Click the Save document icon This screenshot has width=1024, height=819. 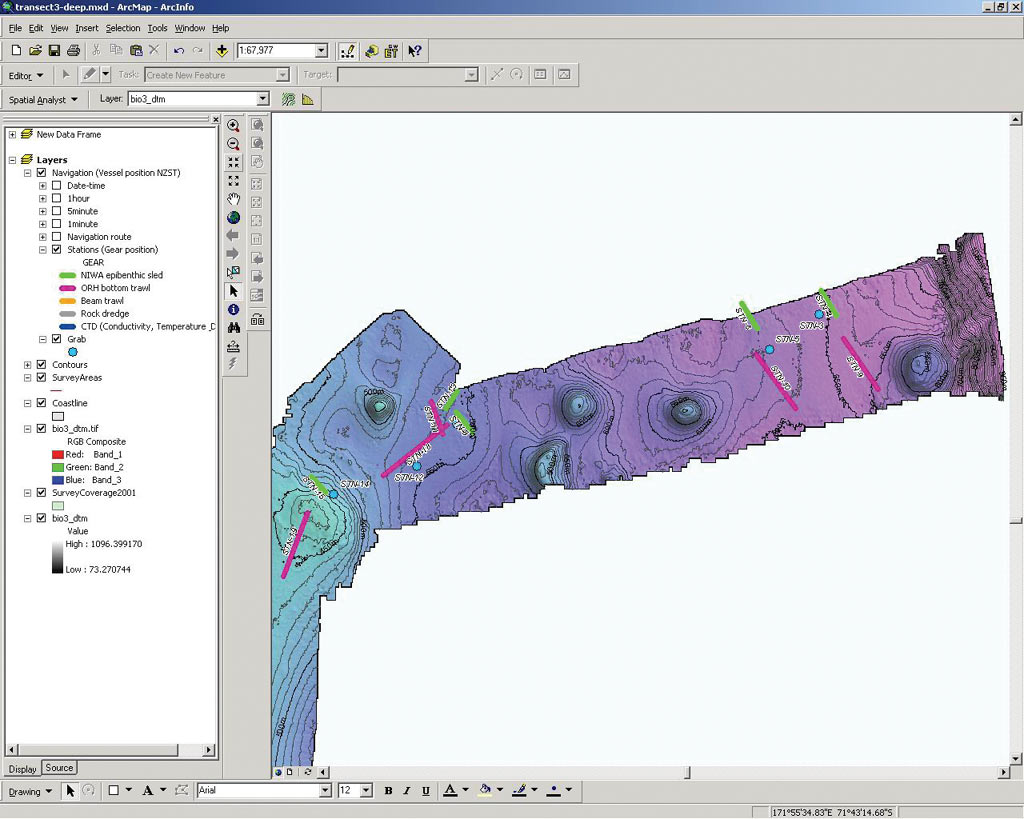point(54,51)
